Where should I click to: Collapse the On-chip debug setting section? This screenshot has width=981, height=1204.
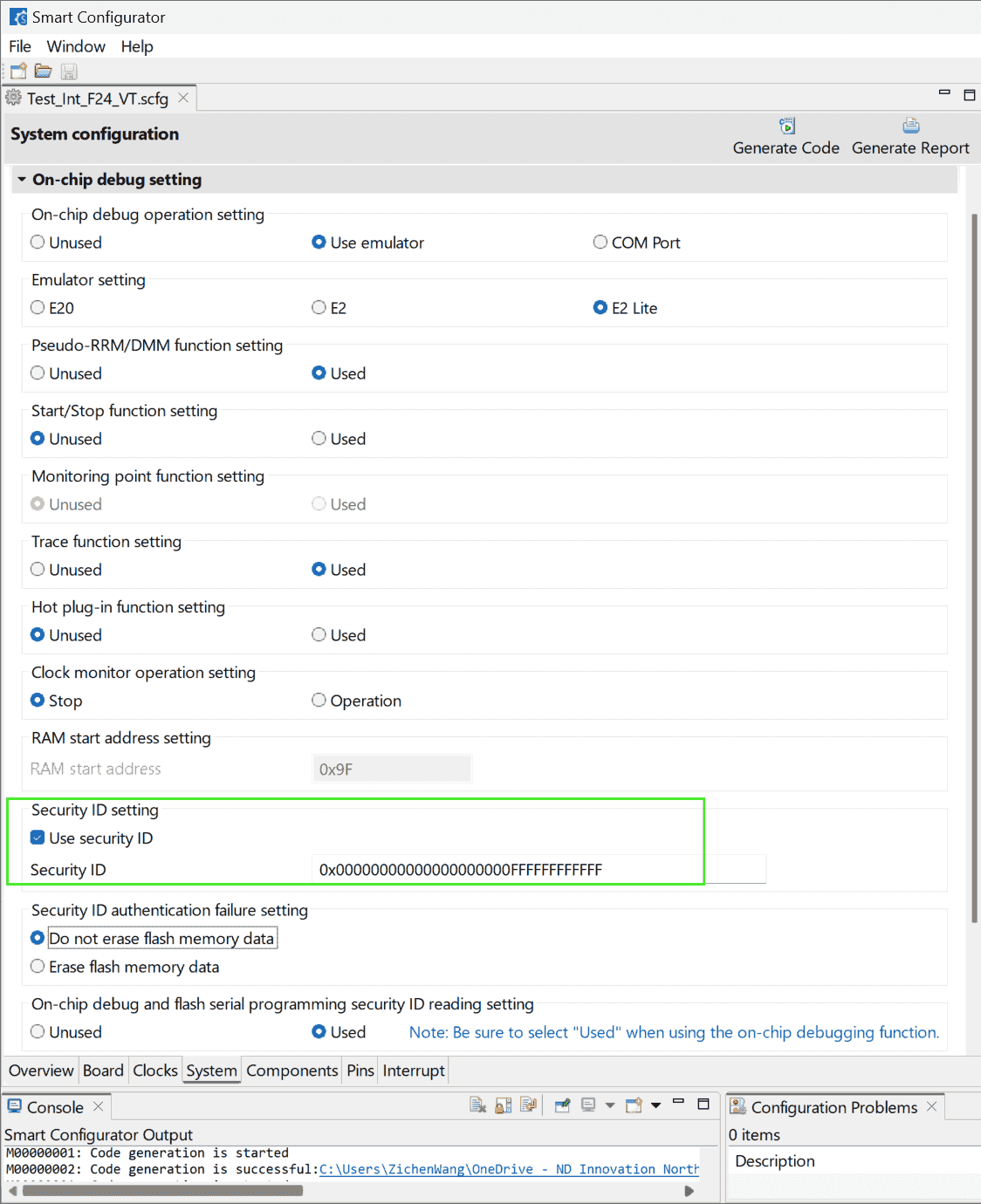22,180
